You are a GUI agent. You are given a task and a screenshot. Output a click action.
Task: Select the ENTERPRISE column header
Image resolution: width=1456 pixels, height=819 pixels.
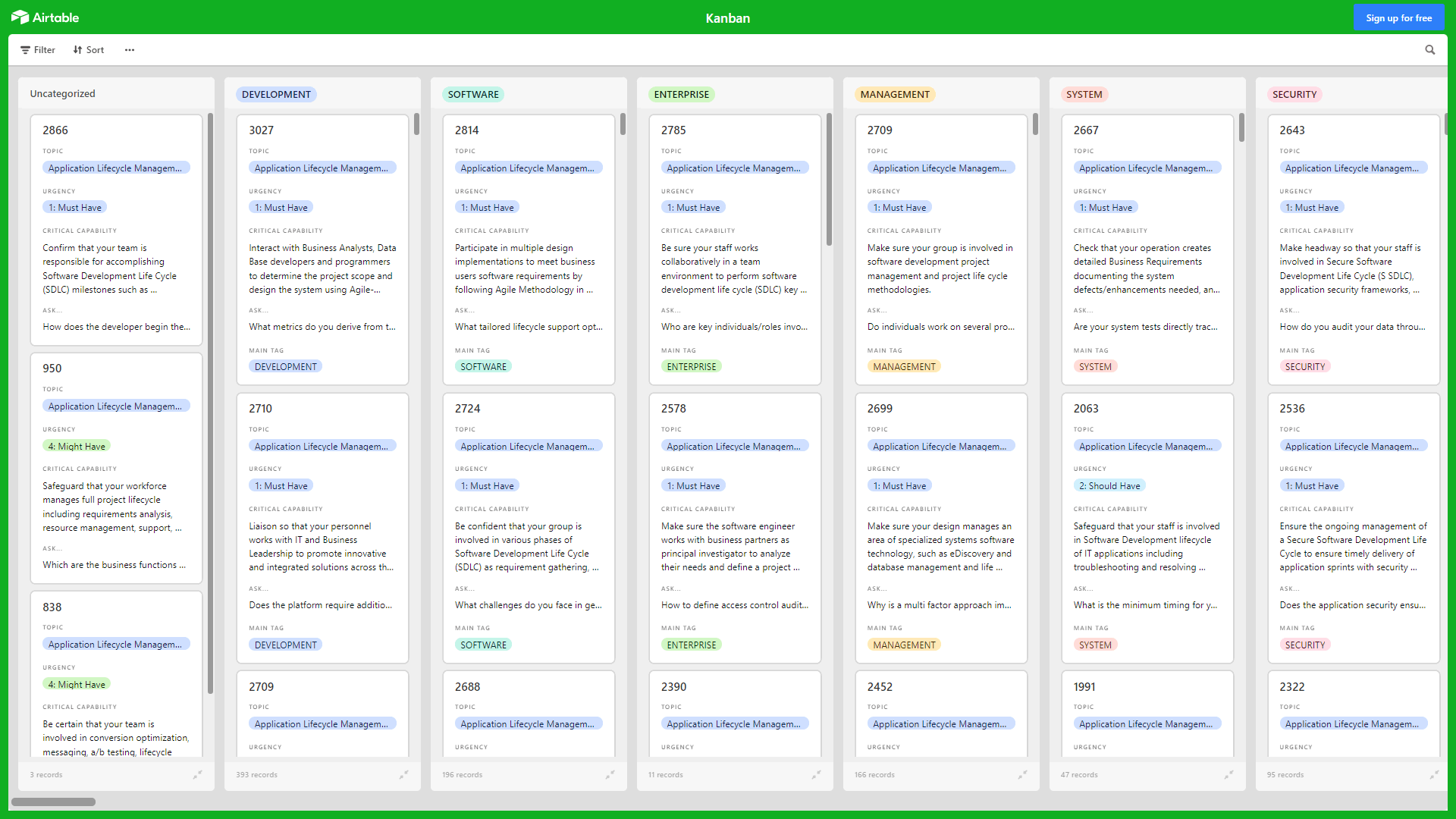[x=680, y=94]
